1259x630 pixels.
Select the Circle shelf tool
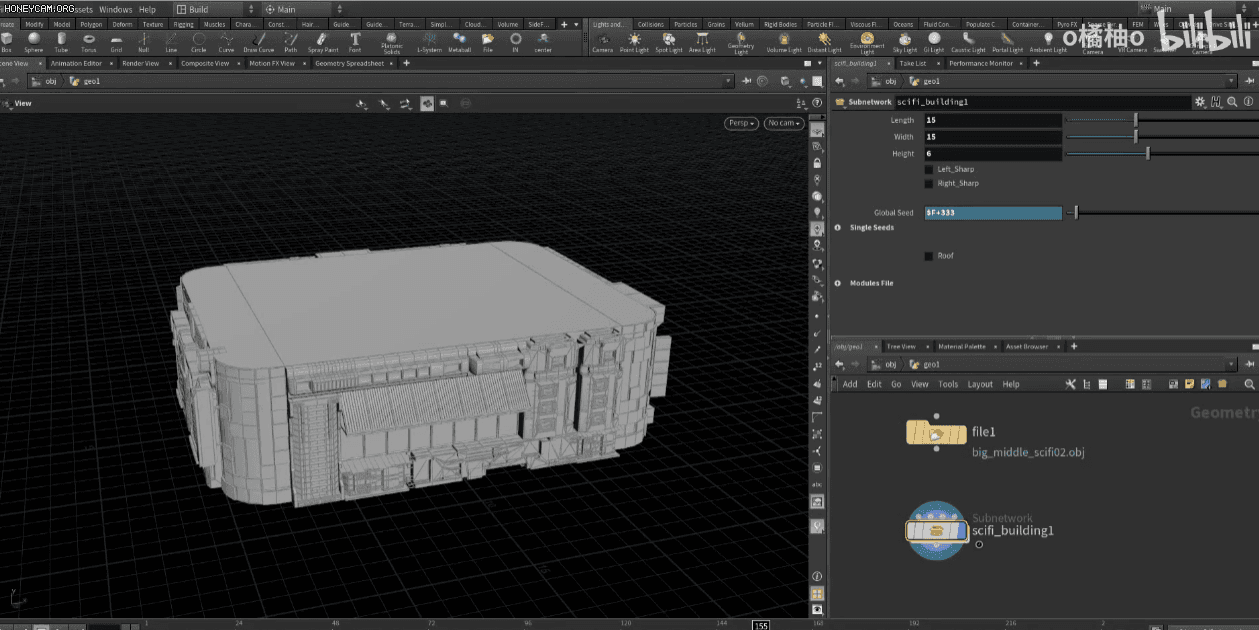pyautogui.click(x=198, y=41)
